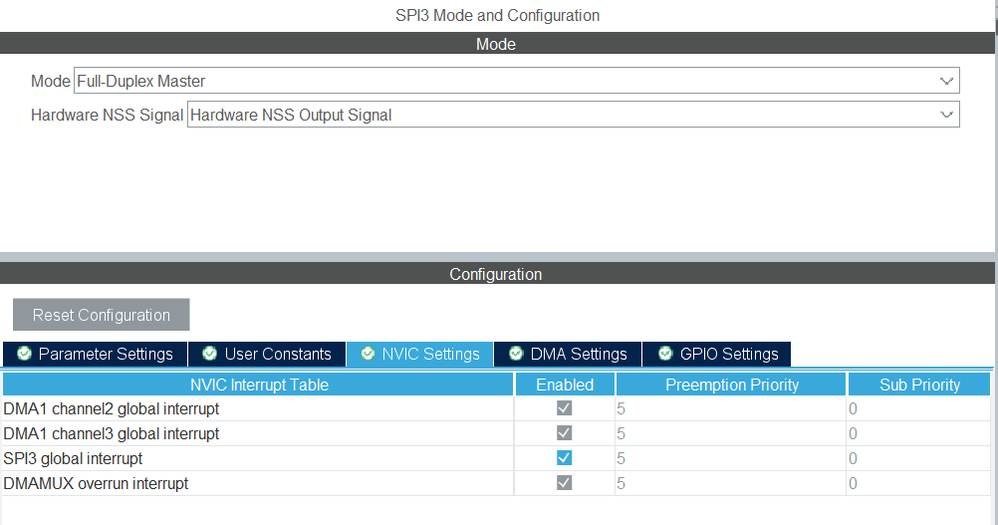
Task: Click the green check icon on Parameter Settings
Action: click(24, 353)
